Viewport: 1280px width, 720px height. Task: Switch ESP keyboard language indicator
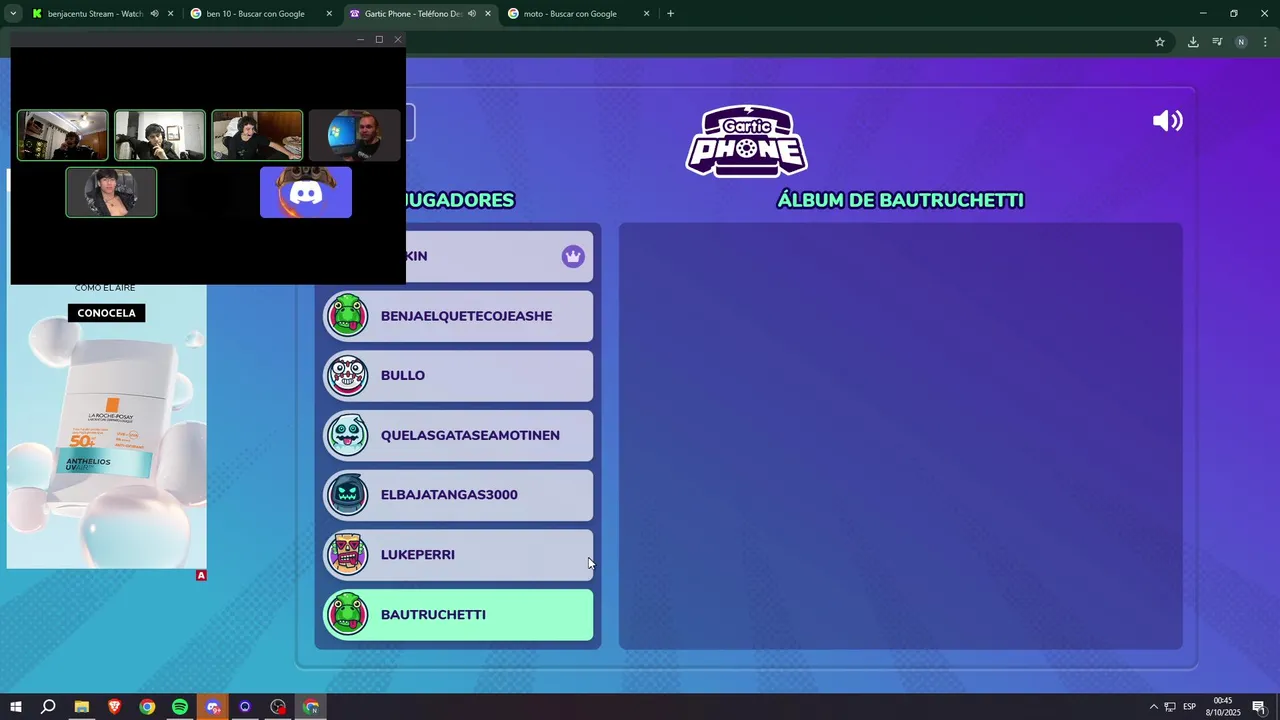point(1190,707)
